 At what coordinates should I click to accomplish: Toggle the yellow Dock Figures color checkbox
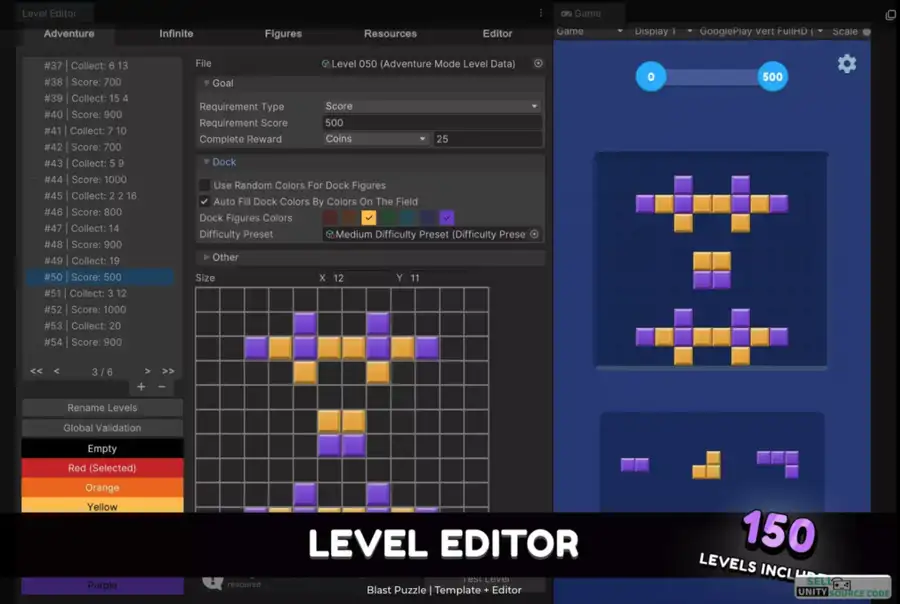[368, 217]
